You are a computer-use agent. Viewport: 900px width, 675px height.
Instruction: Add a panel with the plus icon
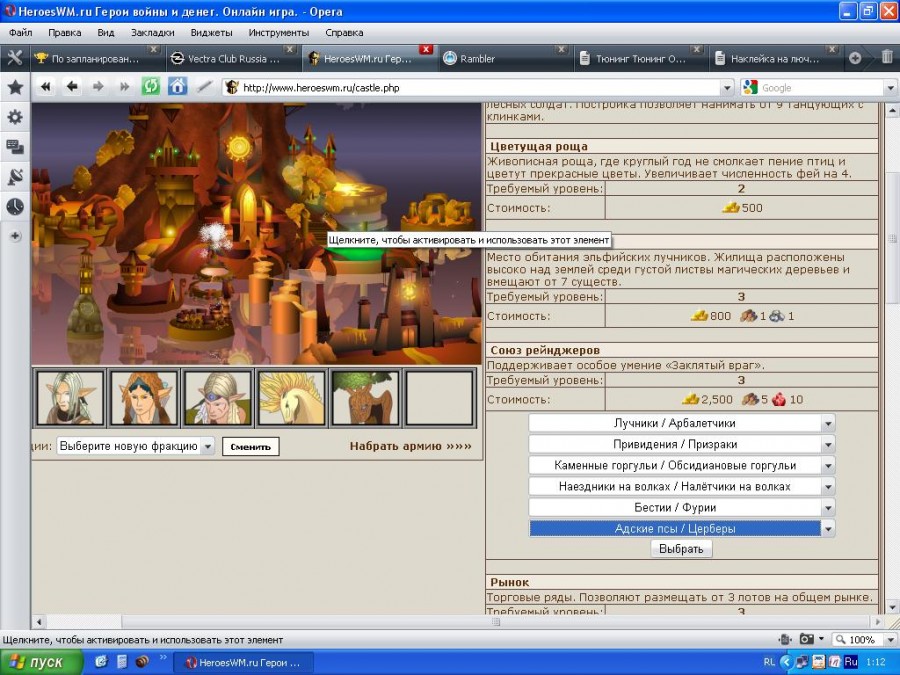15,236
